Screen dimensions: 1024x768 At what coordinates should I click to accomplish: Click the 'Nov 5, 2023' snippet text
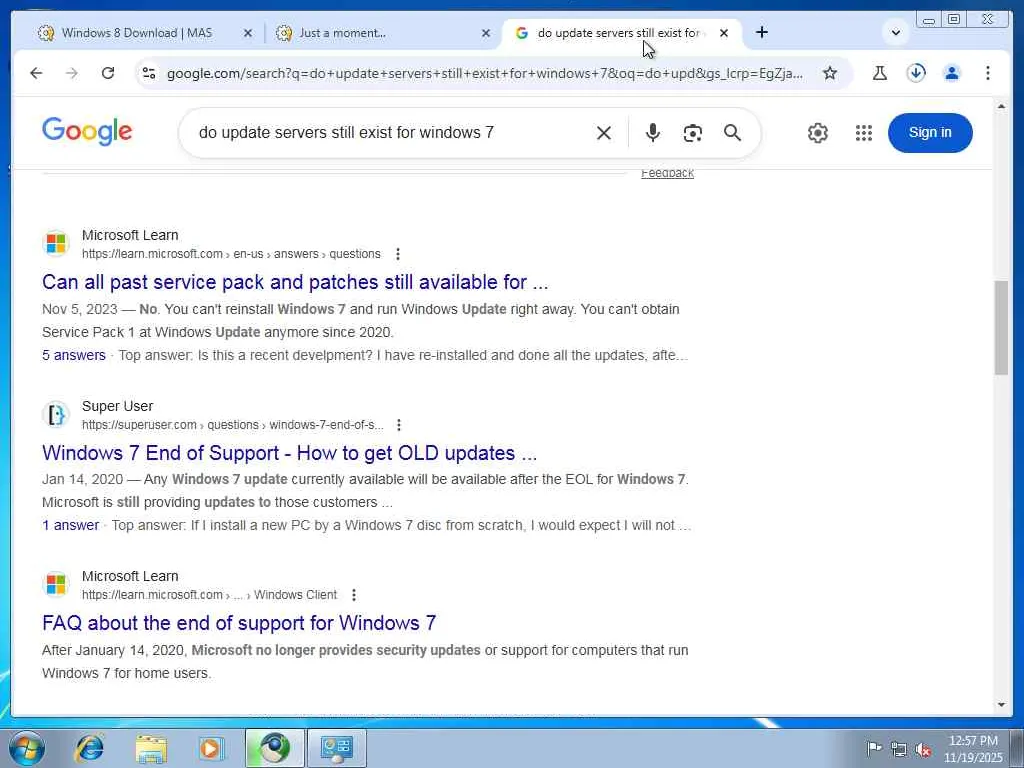(80, 309)
